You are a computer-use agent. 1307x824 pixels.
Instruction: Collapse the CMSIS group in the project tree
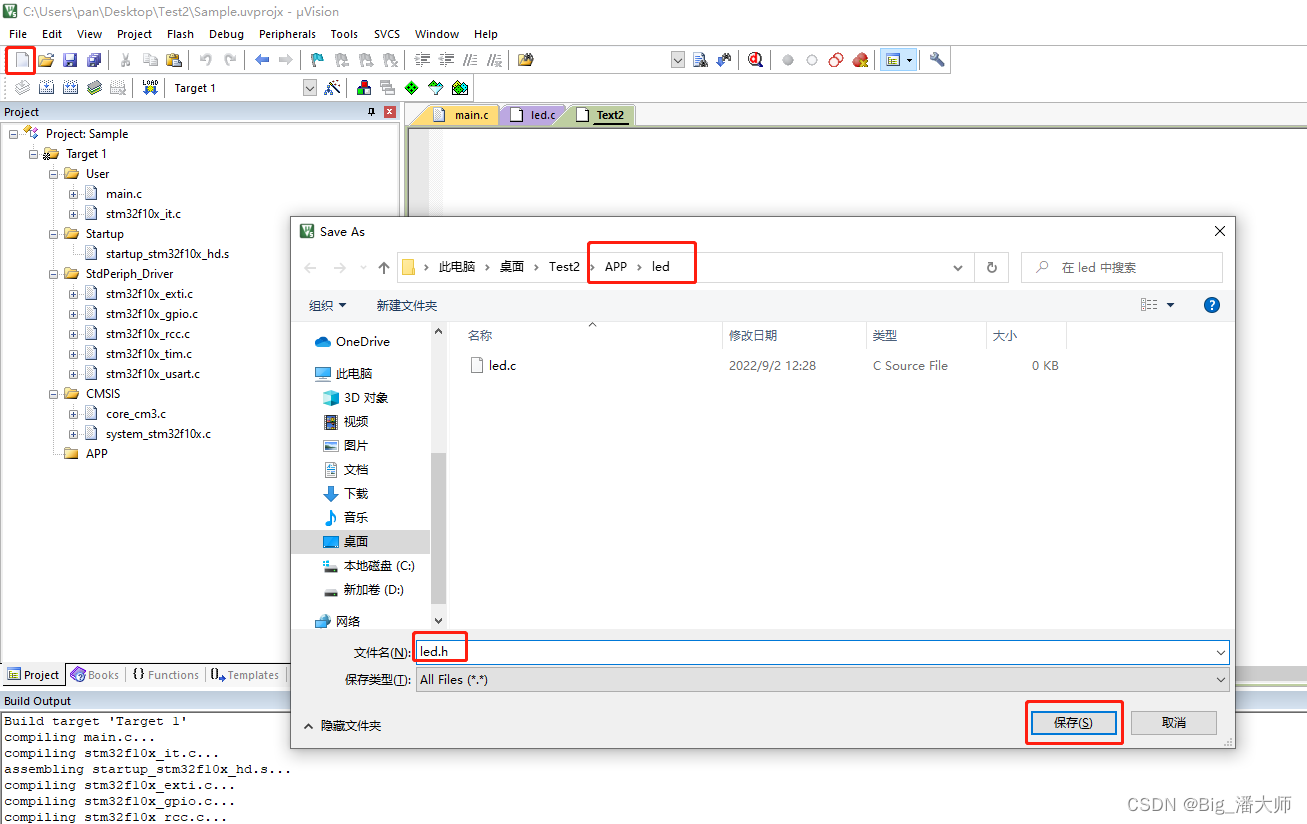(54, 394)
